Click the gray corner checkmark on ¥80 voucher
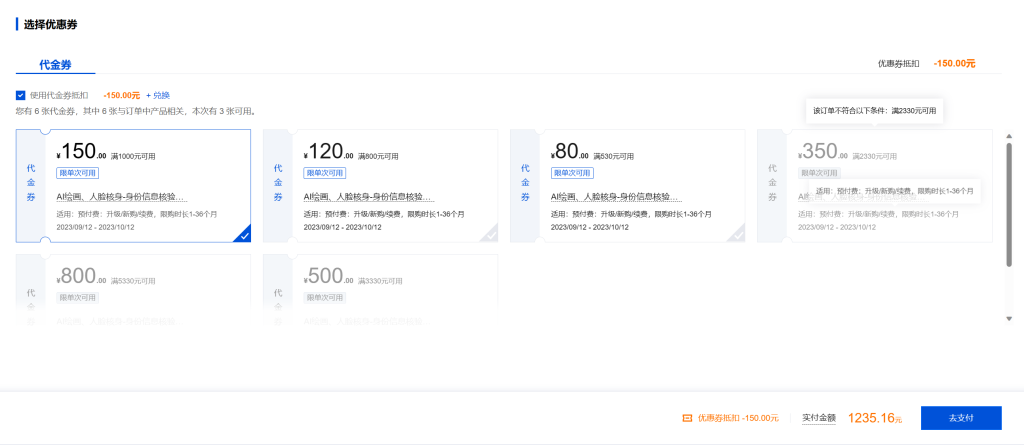Image resolution: width=1024 pixels, height=445 pixels. click(737, 234)
